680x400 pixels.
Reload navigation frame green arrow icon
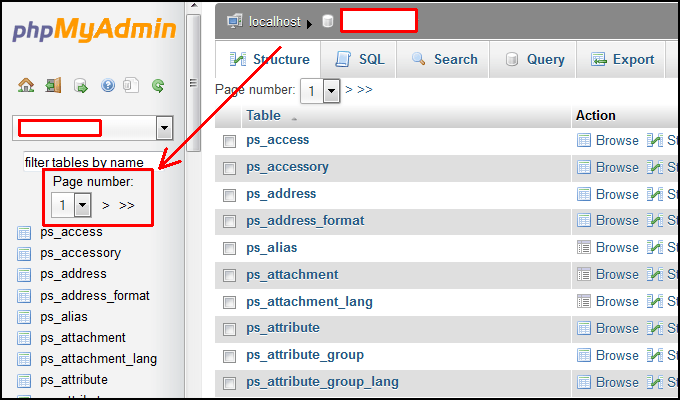pyautogui.click(x=158, y=85)
